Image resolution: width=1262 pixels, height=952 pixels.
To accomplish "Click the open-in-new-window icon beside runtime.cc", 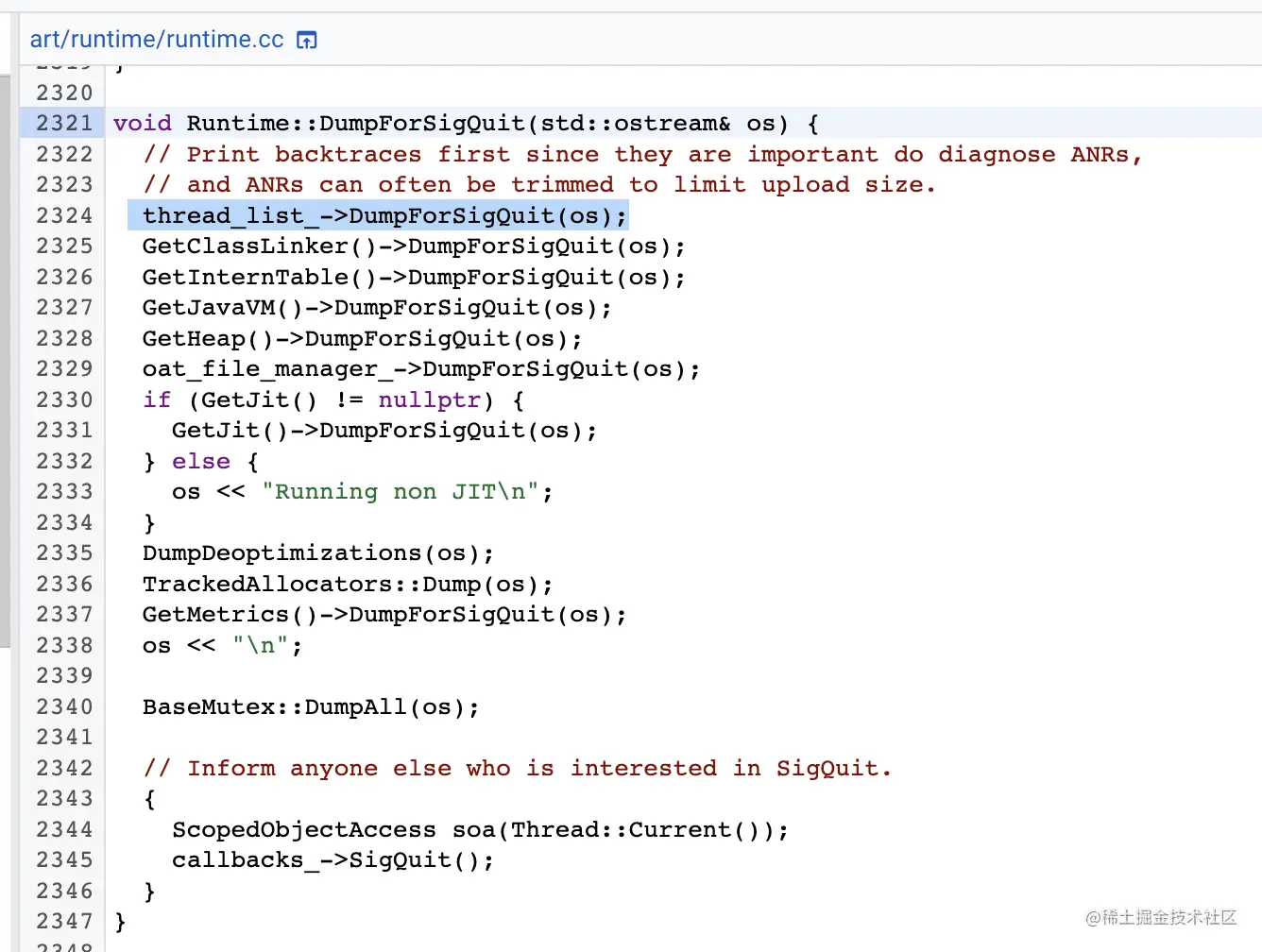I will click(x=307, y=40).
